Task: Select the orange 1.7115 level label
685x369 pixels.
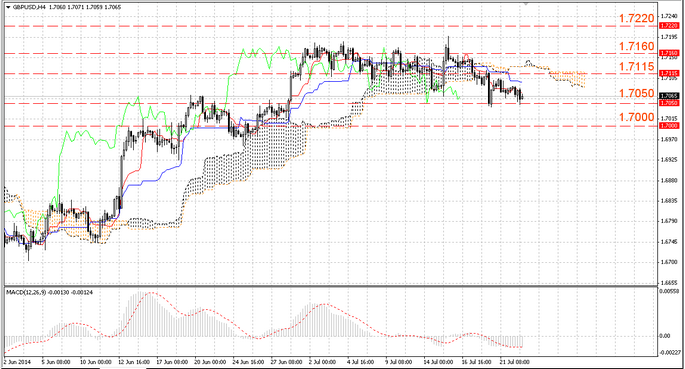Action: pos(637,66)
